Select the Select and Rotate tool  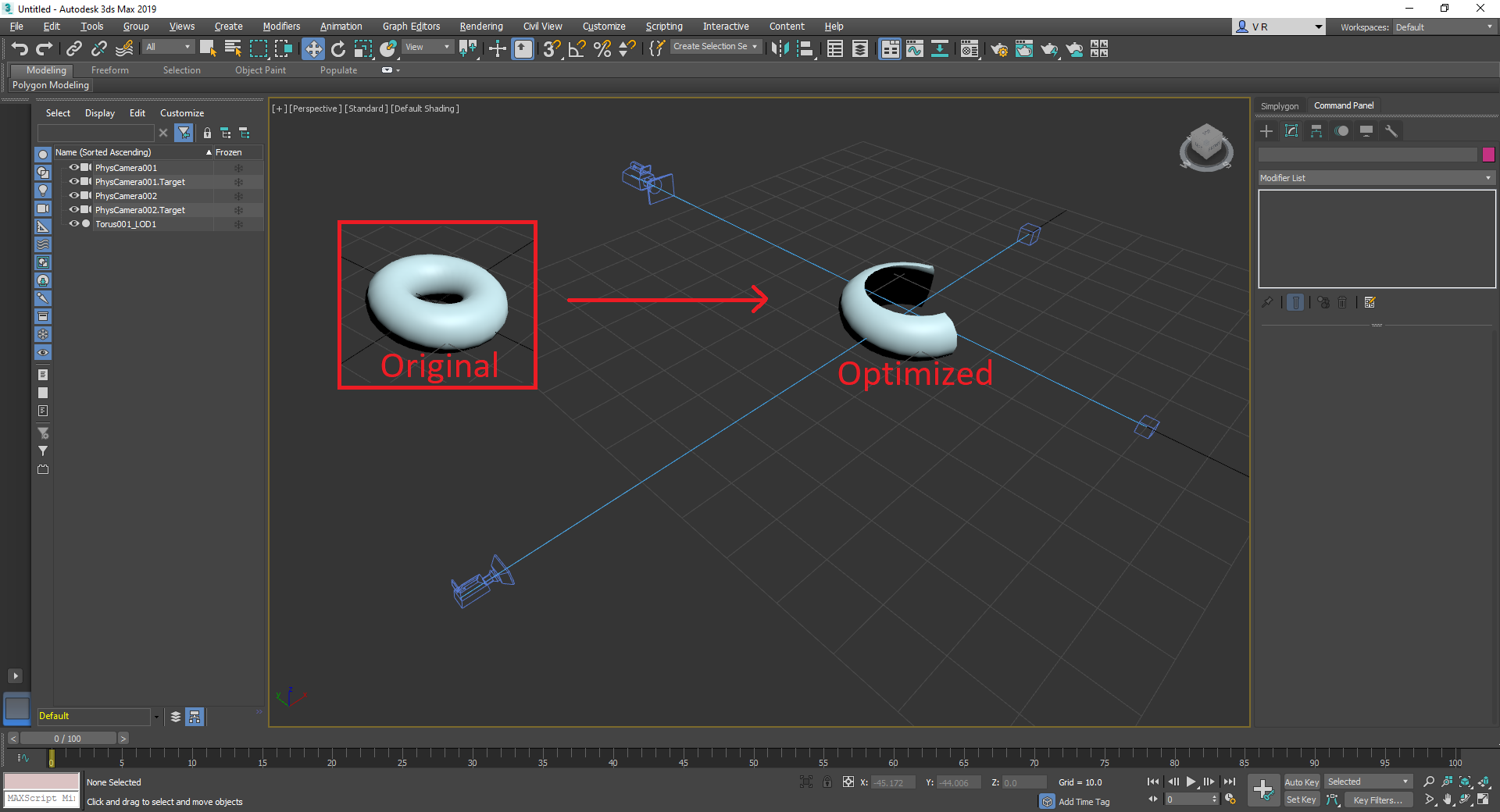[337, 49]
